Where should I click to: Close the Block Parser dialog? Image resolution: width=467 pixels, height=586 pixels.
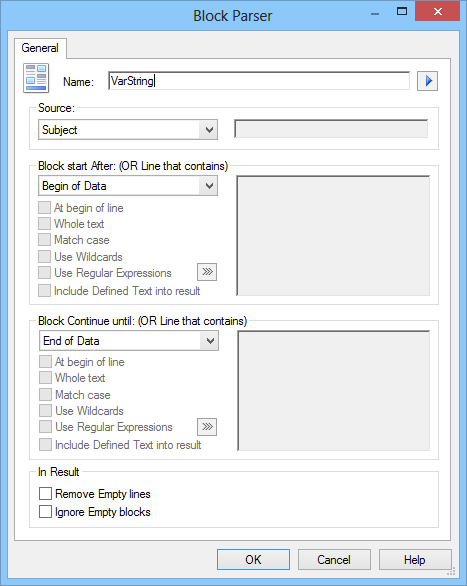(437, 11)
